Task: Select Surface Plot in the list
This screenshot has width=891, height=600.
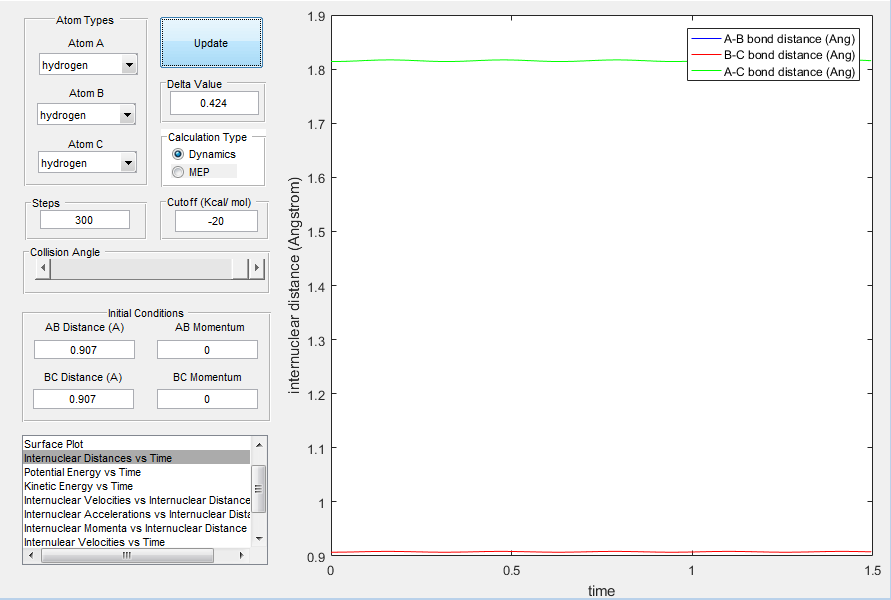Action: pos(136,444)
